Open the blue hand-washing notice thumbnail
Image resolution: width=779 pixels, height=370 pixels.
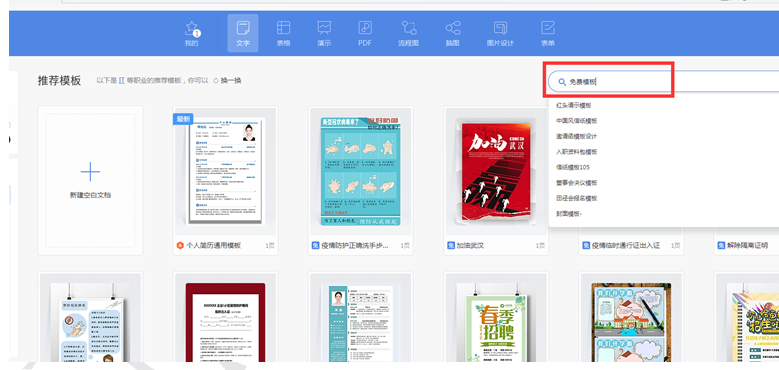[90, 322]
